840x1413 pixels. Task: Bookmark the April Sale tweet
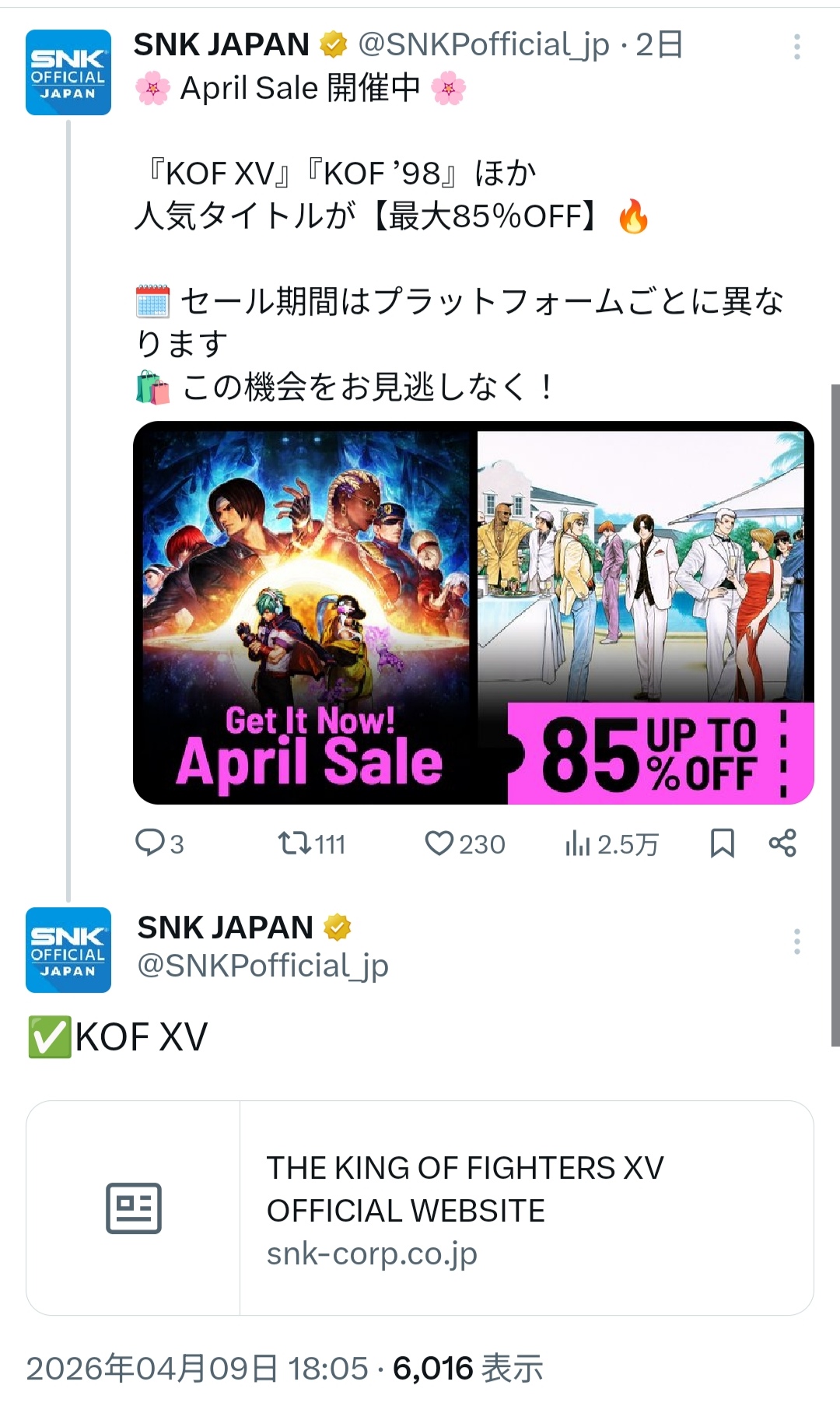coord(723,843)
